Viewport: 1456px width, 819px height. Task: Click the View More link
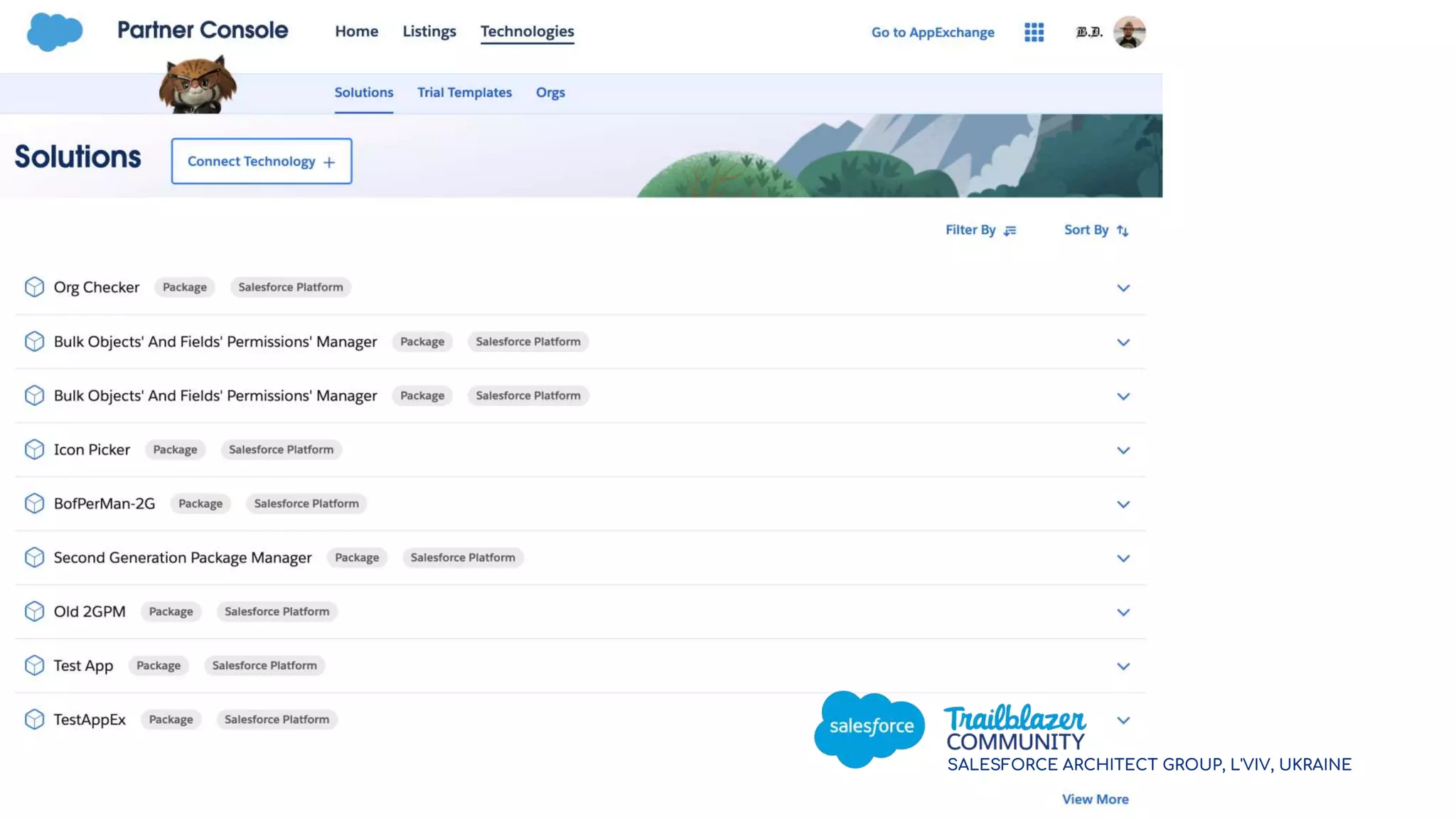(1095, 799)
